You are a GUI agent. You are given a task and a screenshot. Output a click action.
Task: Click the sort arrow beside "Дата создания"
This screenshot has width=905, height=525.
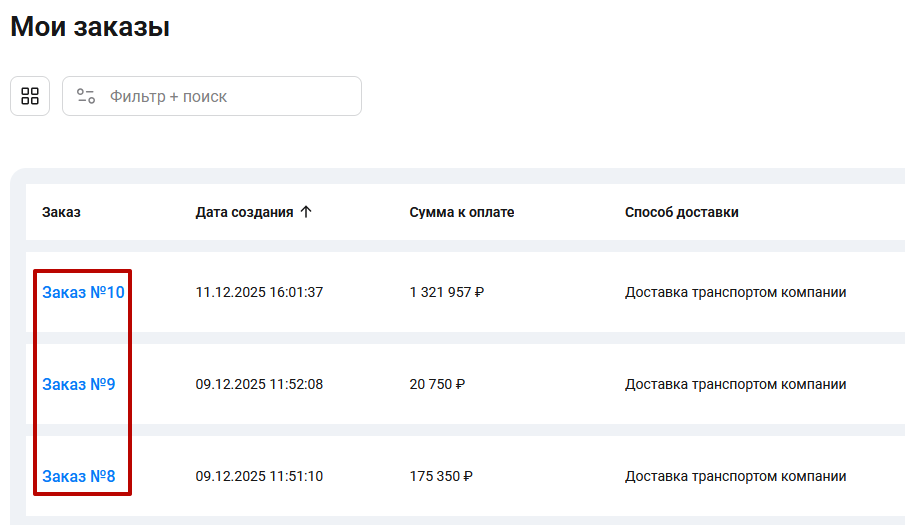tap(306, 212)
